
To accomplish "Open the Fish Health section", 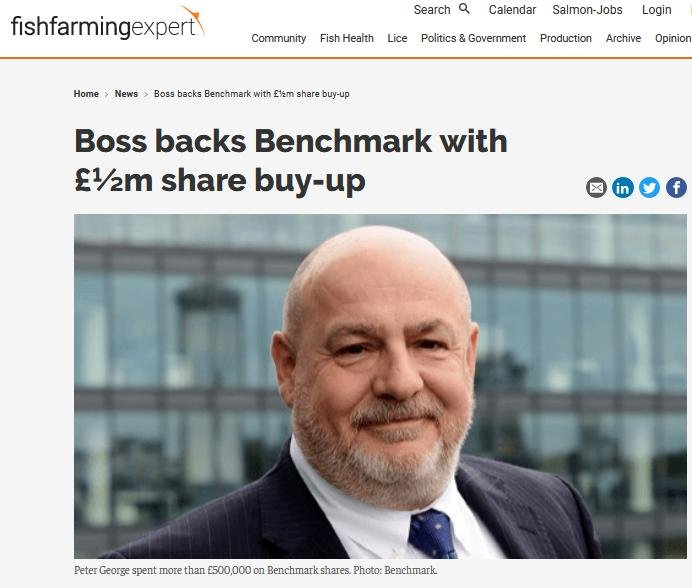I will [x=346, y=38].
